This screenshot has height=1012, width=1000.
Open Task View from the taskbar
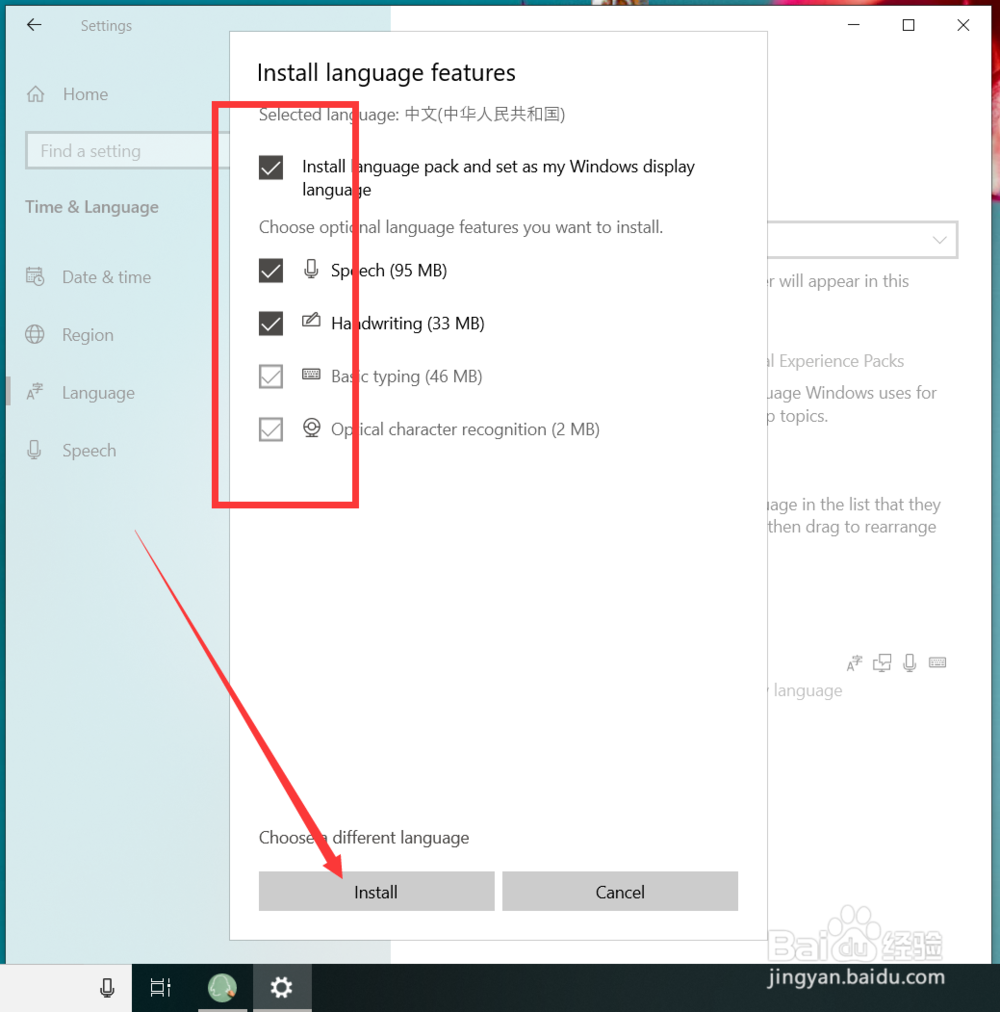point(160,987)
